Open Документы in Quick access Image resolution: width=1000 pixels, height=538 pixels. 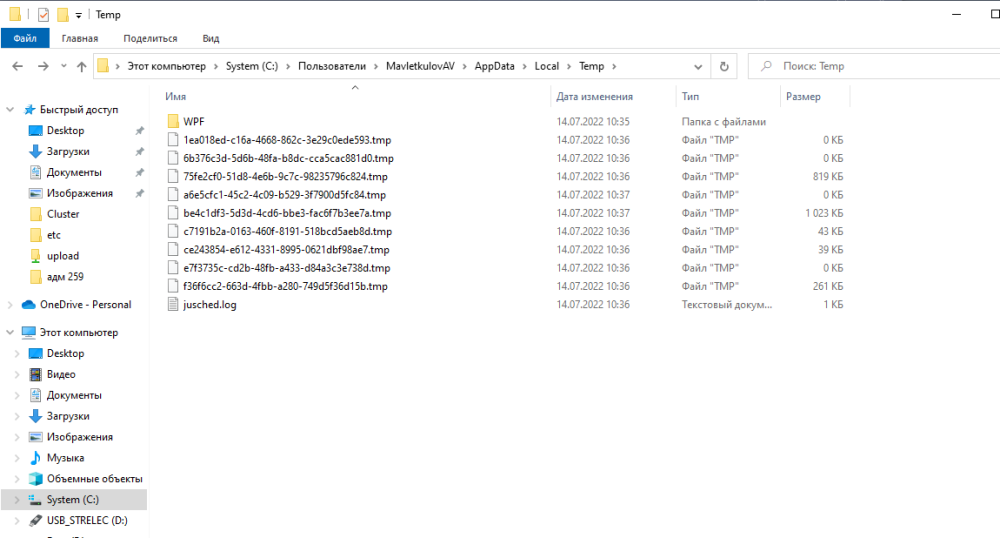coord(74,173)
